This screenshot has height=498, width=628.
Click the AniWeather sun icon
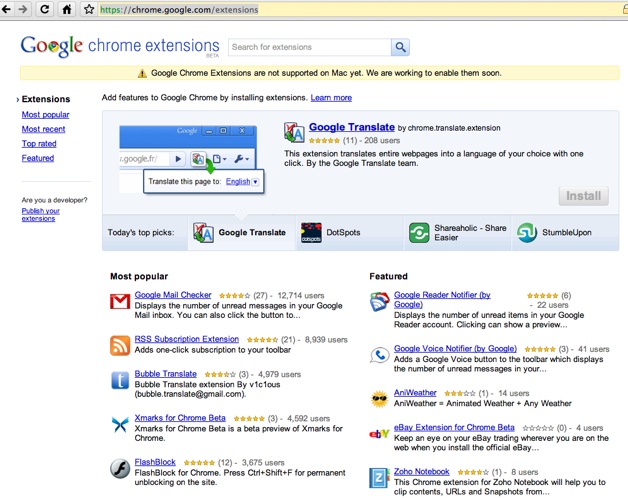[379, 399]
